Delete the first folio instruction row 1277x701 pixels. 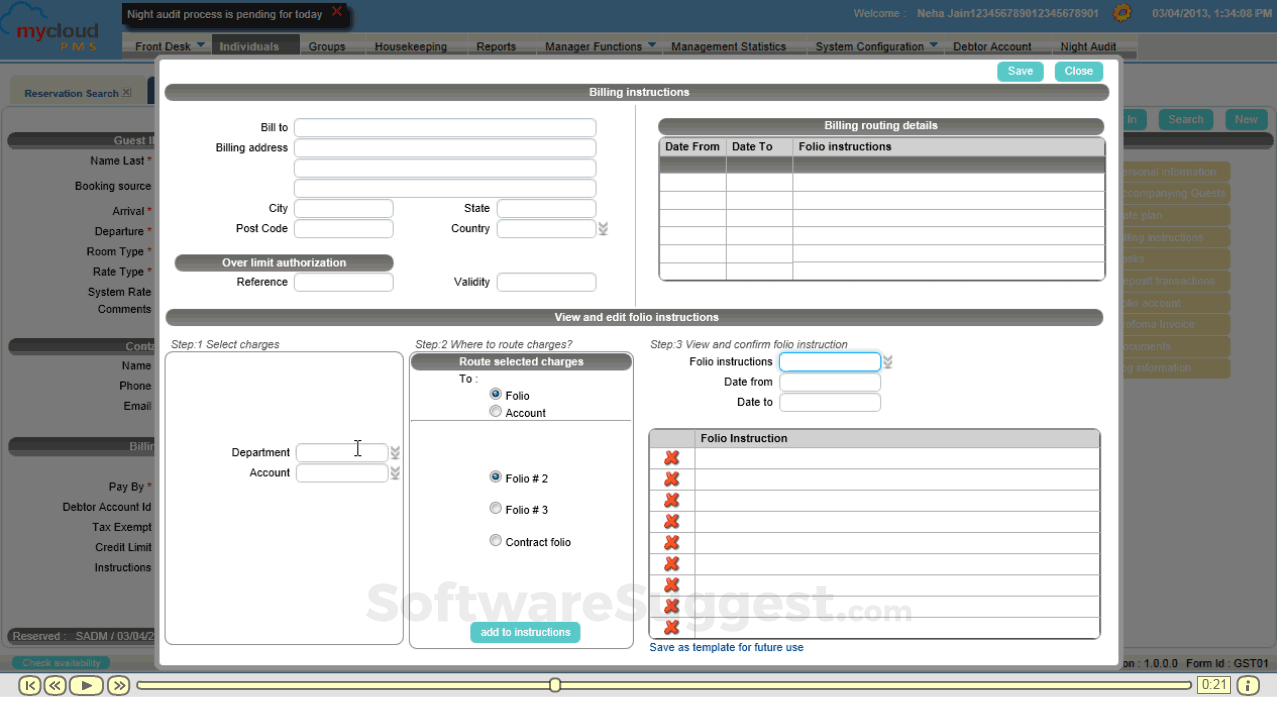tap(672, 458)
